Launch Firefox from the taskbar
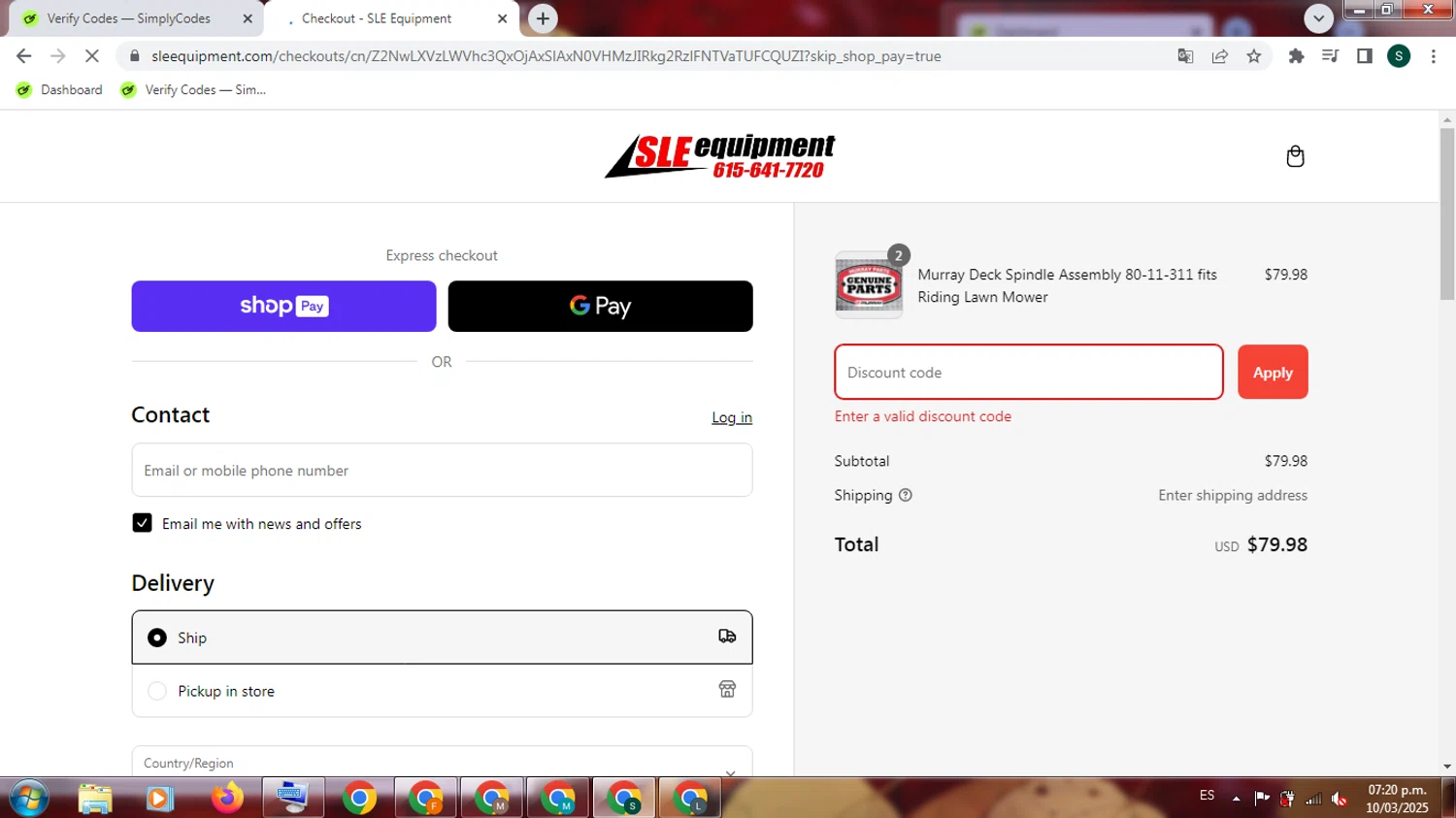Viewport: 1456px width, 818px height. click(x=227, y=799)
